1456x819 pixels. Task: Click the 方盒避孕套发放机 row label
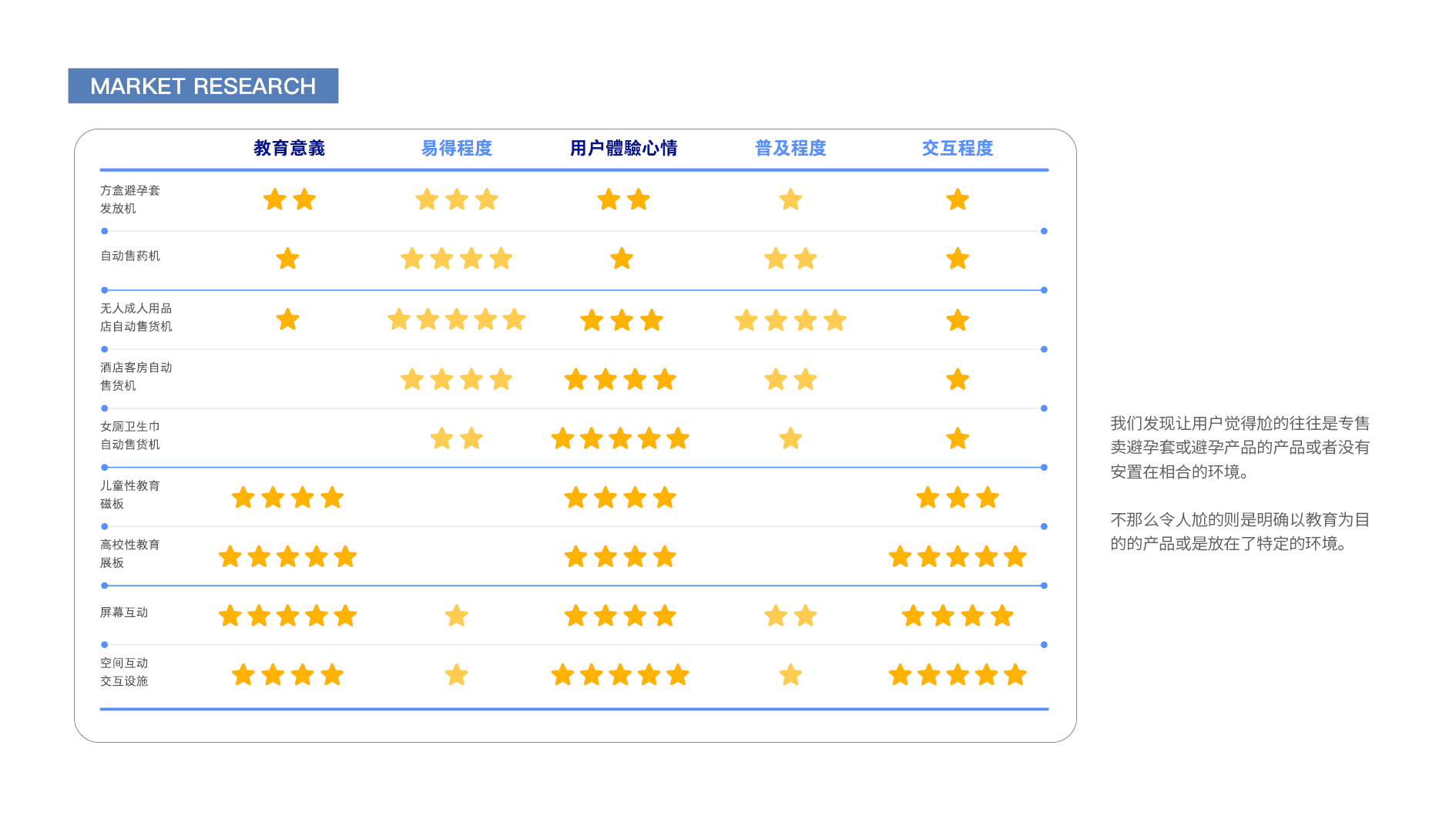click(x=129, y=199)
